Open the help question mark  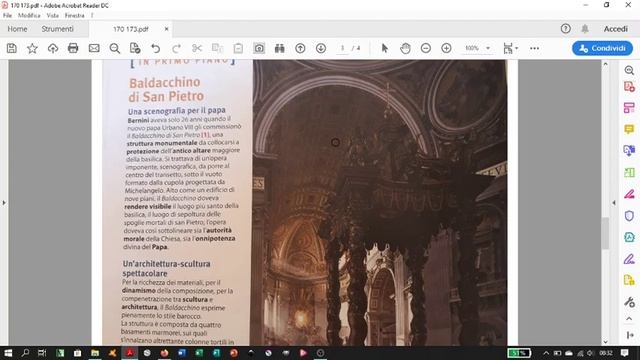coord(565,29)
